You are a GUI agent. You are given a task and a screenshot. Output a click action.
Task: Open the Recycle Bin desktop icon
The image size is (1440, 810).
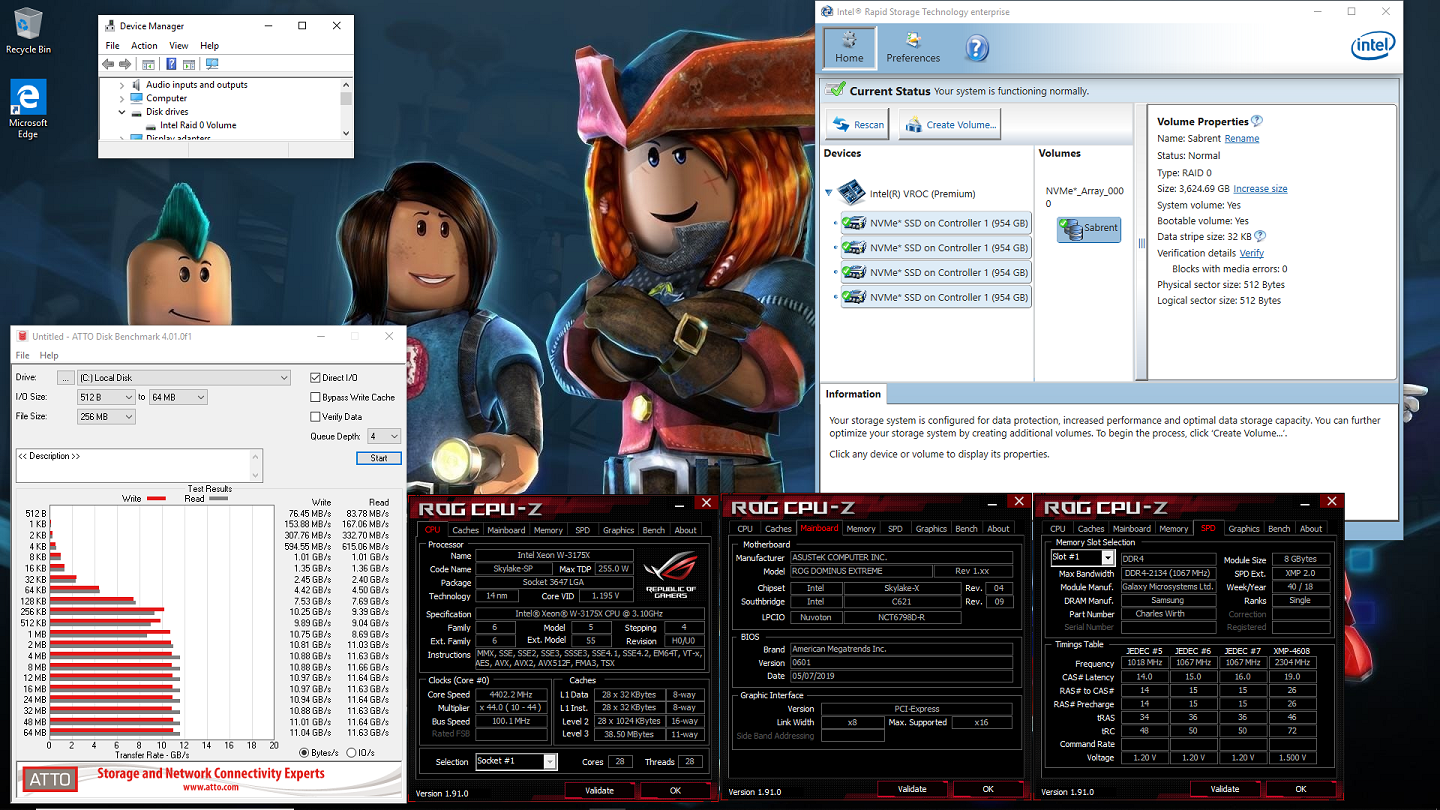[x=27, y=30]
